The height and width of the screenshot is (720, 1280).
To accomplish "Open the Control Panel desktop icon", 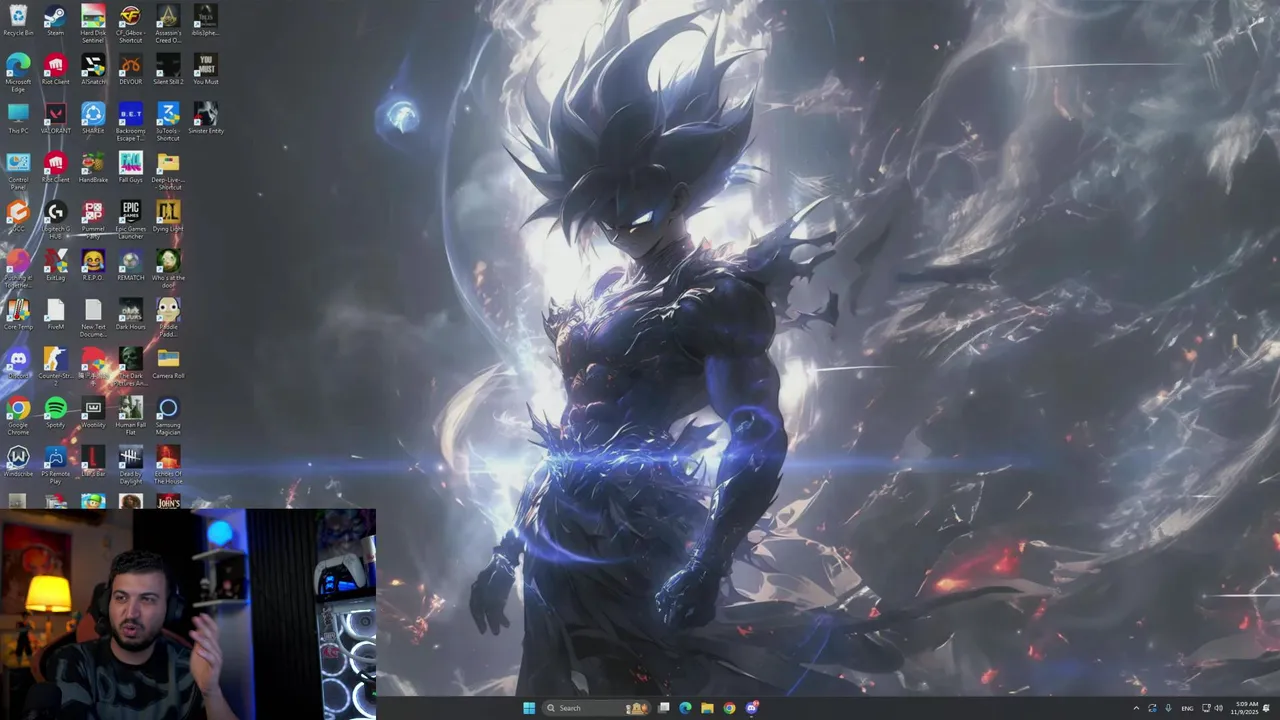I will coord(18,171).
